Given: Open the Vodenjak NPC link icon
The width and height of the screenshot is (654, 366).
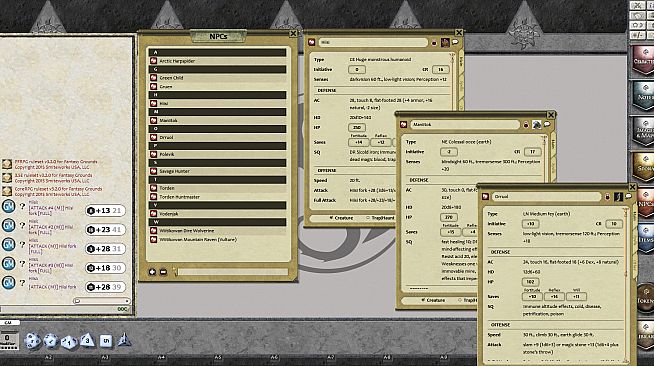Looking at the screenshot, I should pos(153,214).
